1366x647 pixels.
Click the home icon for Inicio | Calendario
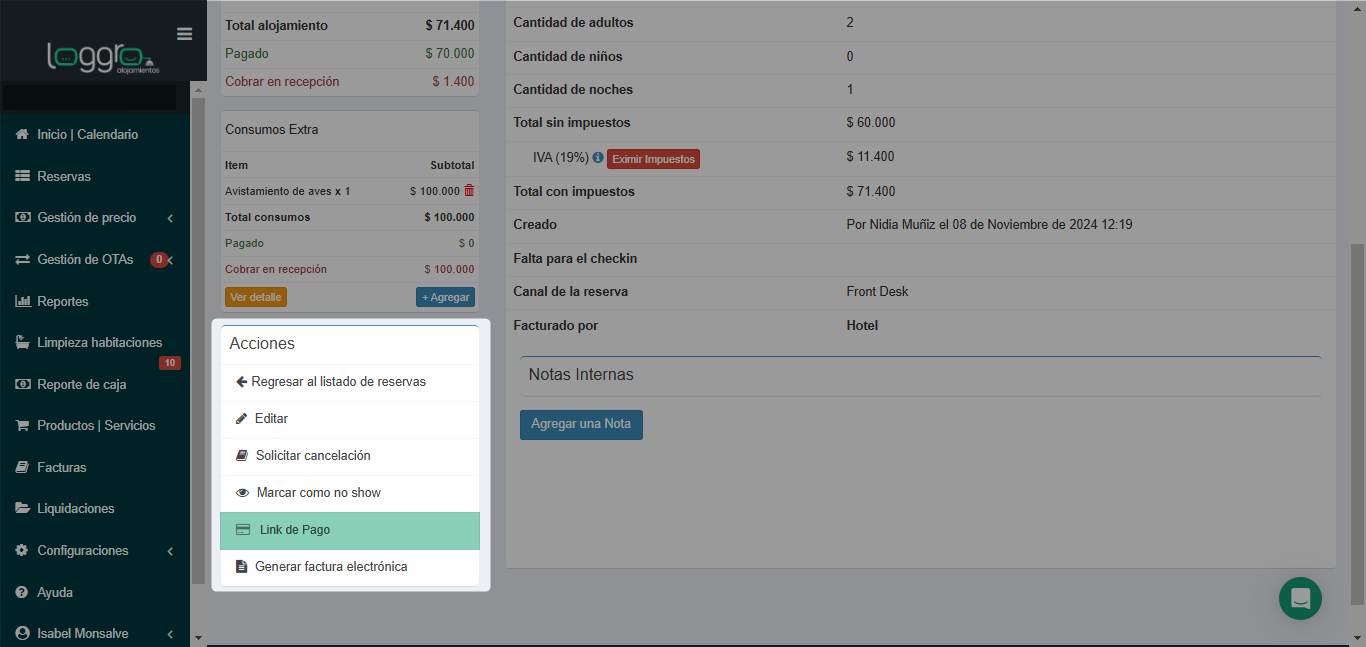pyautogui.click(x=22, y=134)
